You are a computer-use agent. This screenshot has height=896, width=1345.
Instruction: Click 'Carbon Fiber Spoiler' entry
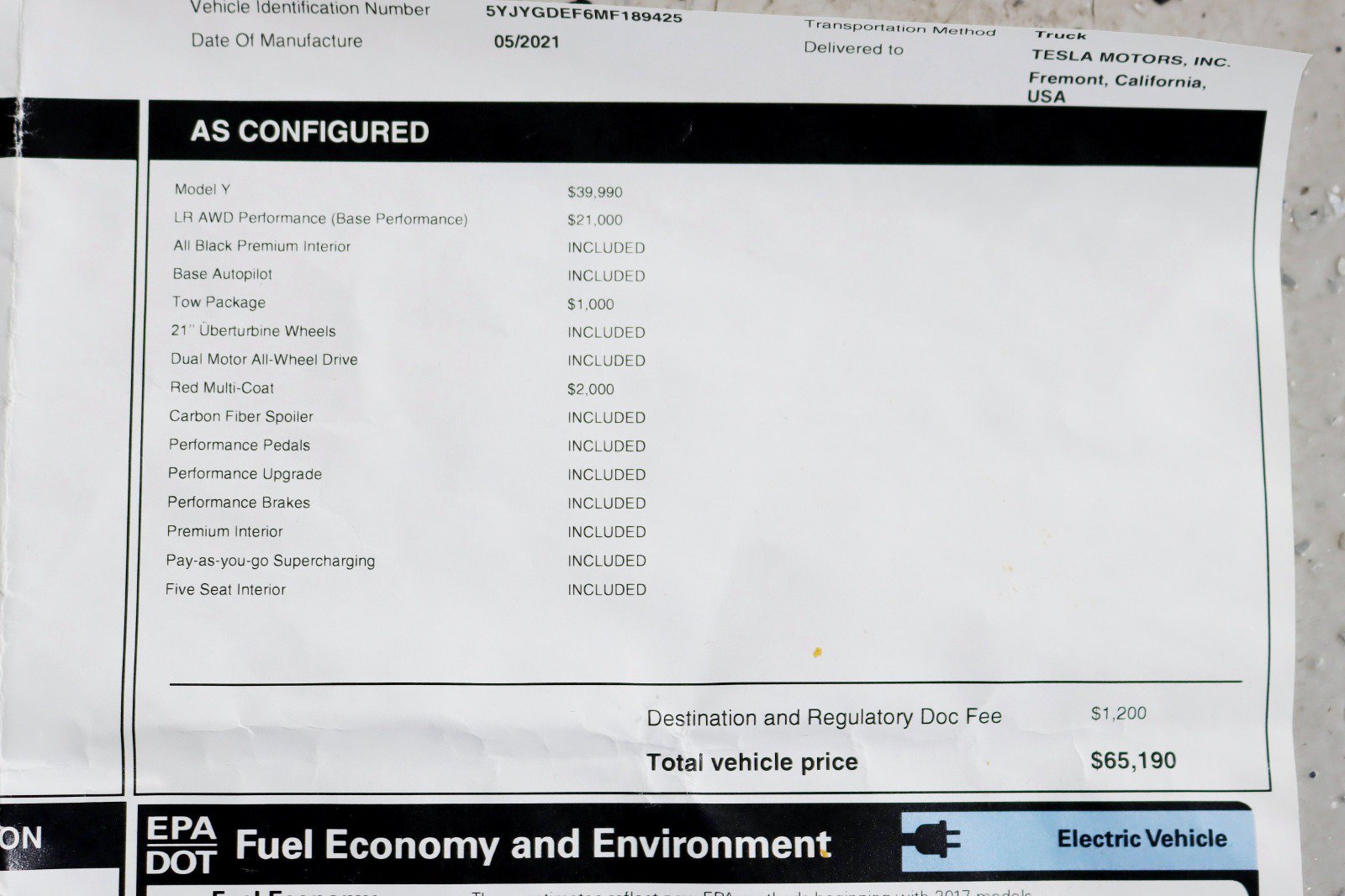click(240, 416)
